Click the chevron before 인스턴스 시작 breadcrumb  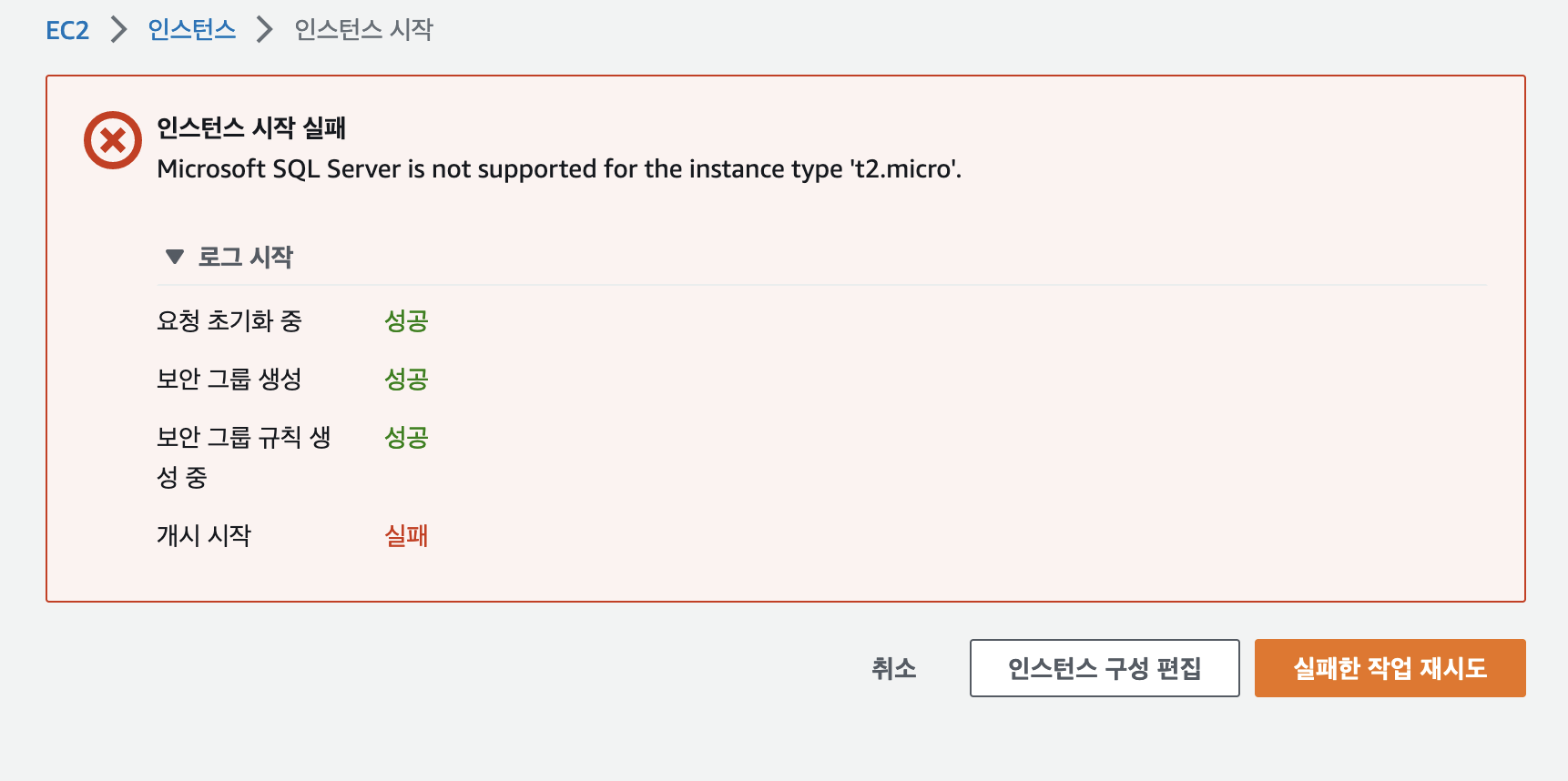[x=264, y=30]
